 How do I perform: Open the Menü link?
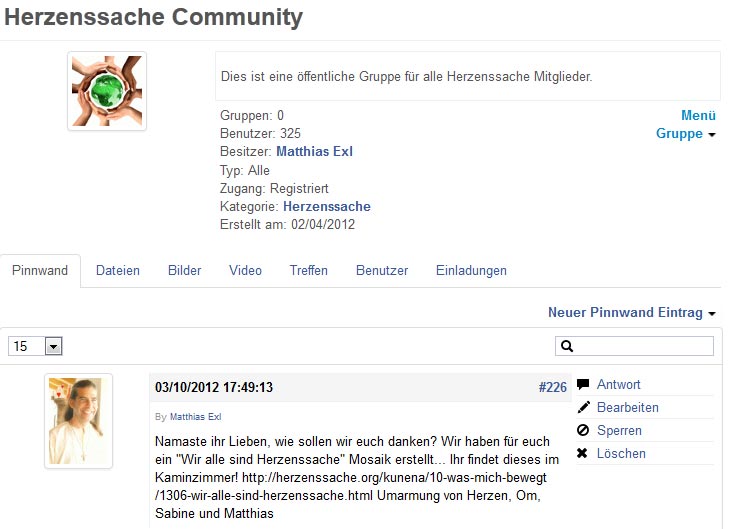tap(698, 115)
